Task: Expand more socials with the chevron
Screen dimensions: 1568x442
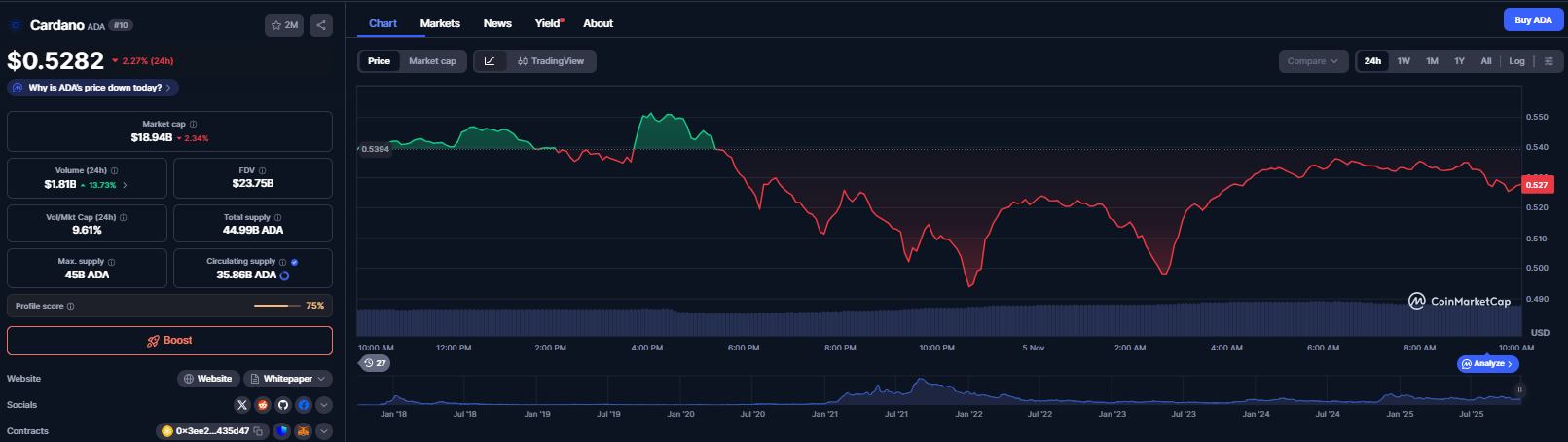Action: tap(324, 405)
